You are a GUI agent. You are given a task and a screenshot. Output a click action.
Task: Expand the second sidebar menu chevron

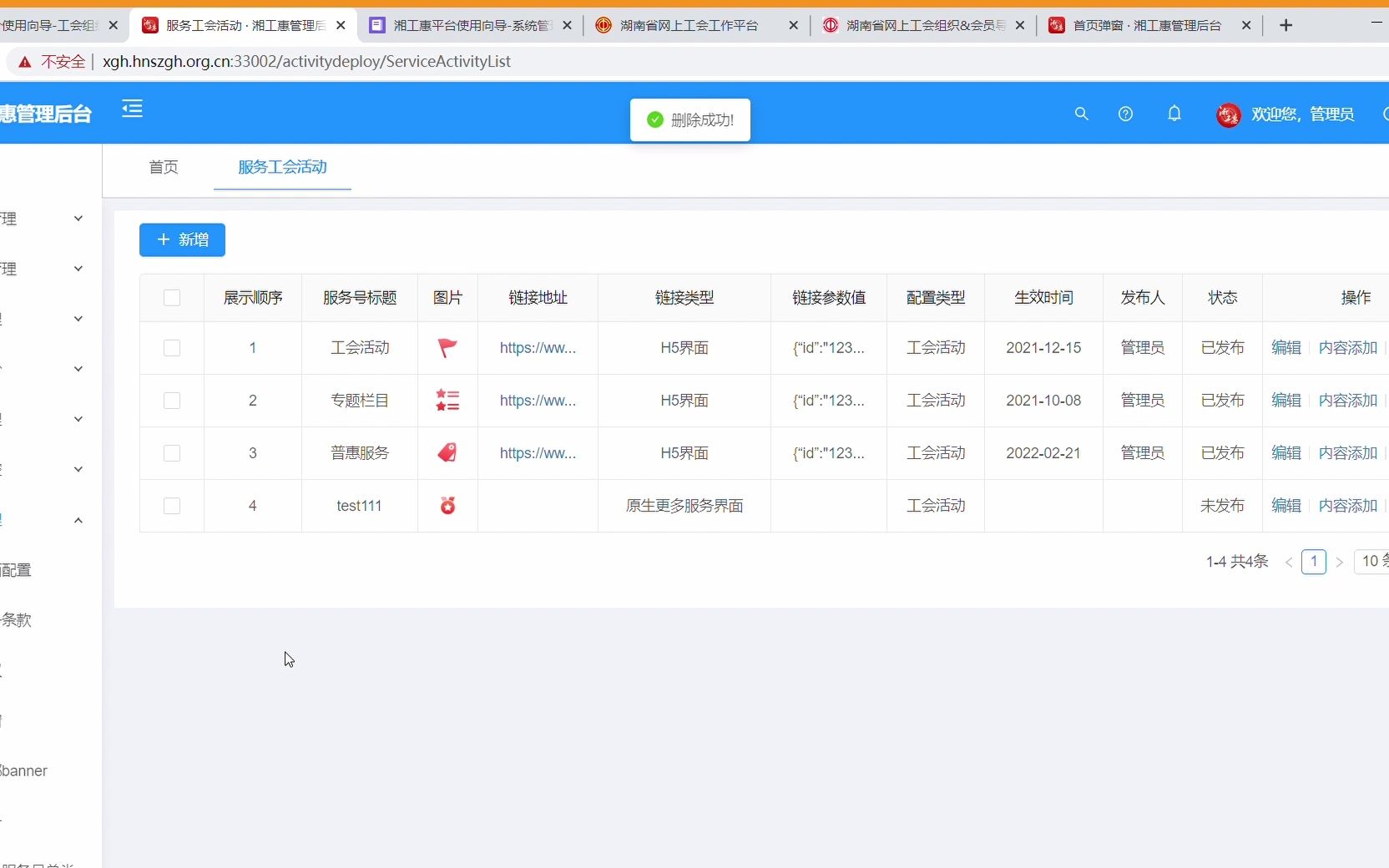(78, 269)
